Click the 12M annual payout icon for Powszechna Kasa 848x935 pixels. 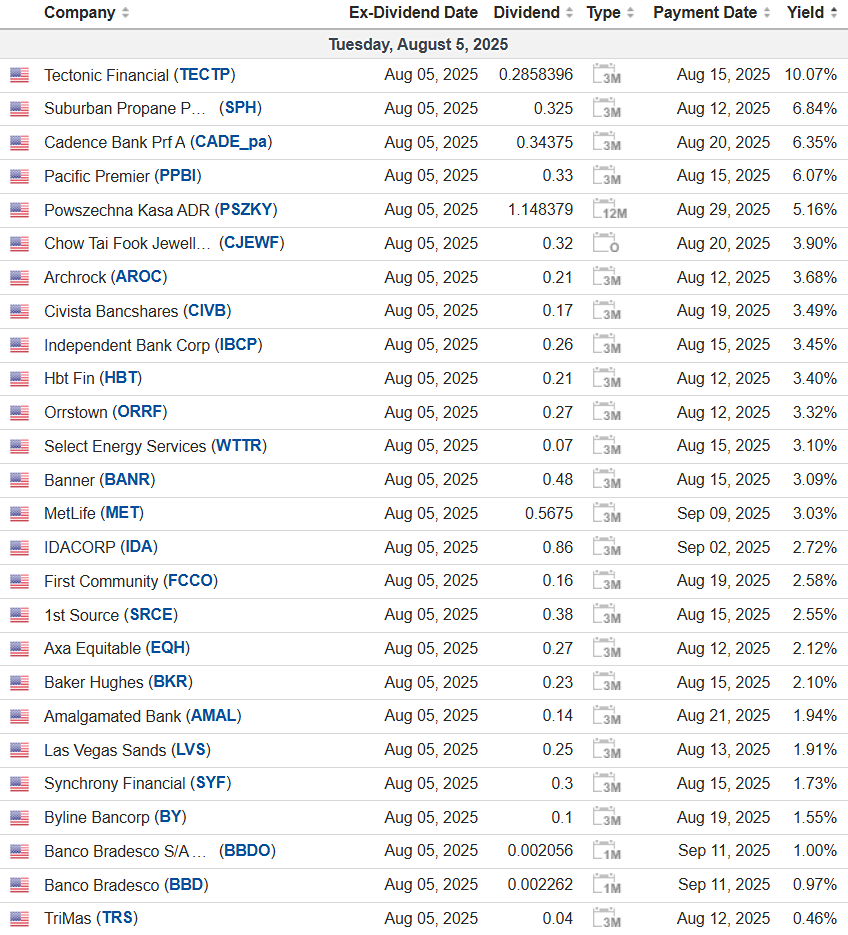(609, 210)
